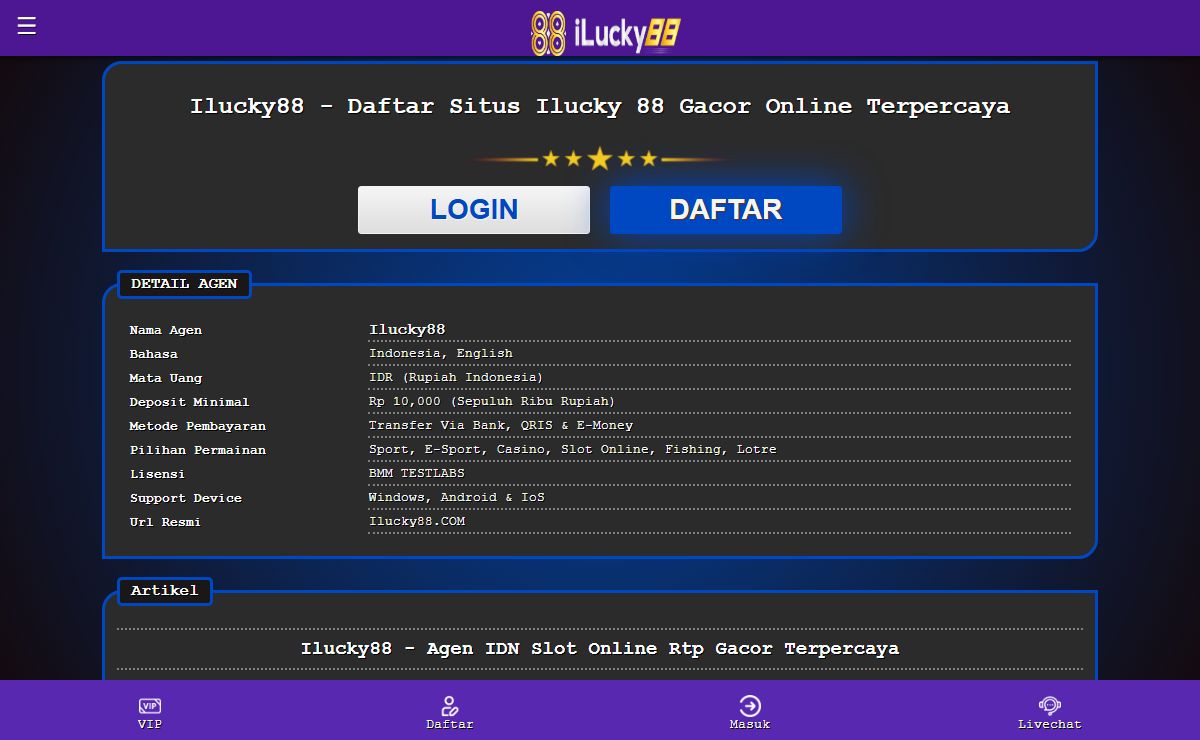Click the 'Mata Uang' row label
1200x740 pixels.
(166, 378)
